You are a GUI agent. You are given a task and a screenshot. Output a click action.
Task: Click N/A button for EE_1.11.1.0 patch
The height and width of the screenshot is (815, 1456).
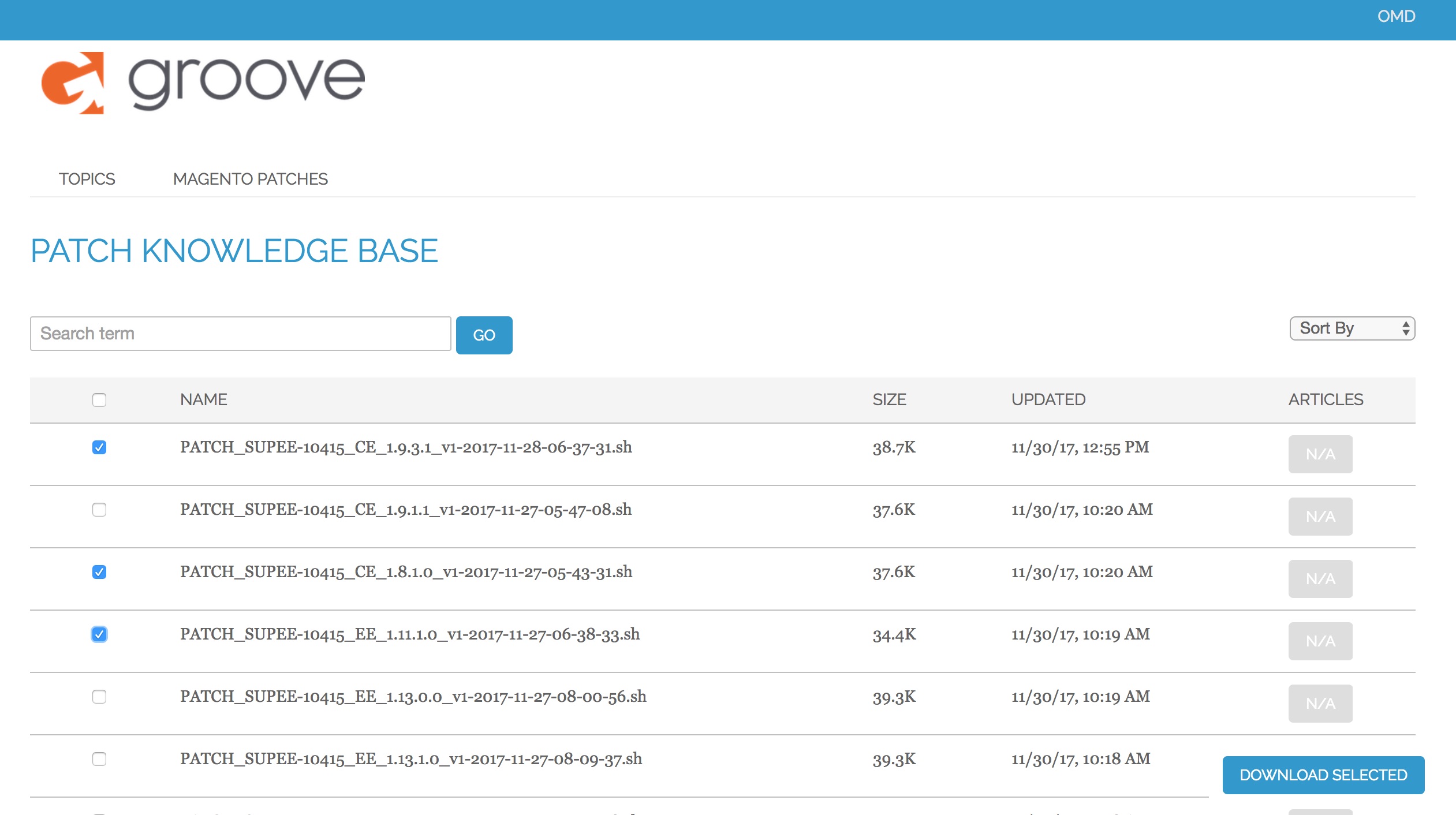tap(1320, 641)
